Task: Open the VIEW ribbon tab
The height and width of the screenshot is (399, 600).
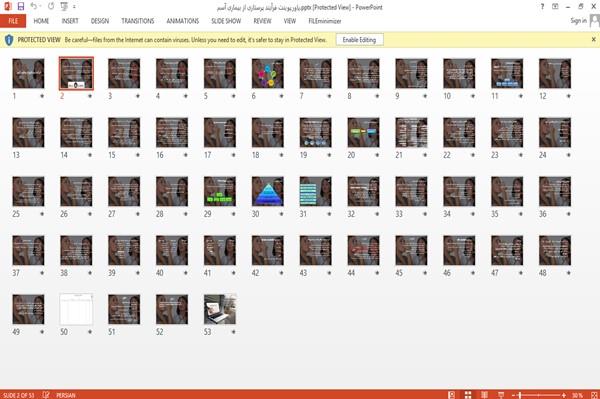Action: coord(290,21)
